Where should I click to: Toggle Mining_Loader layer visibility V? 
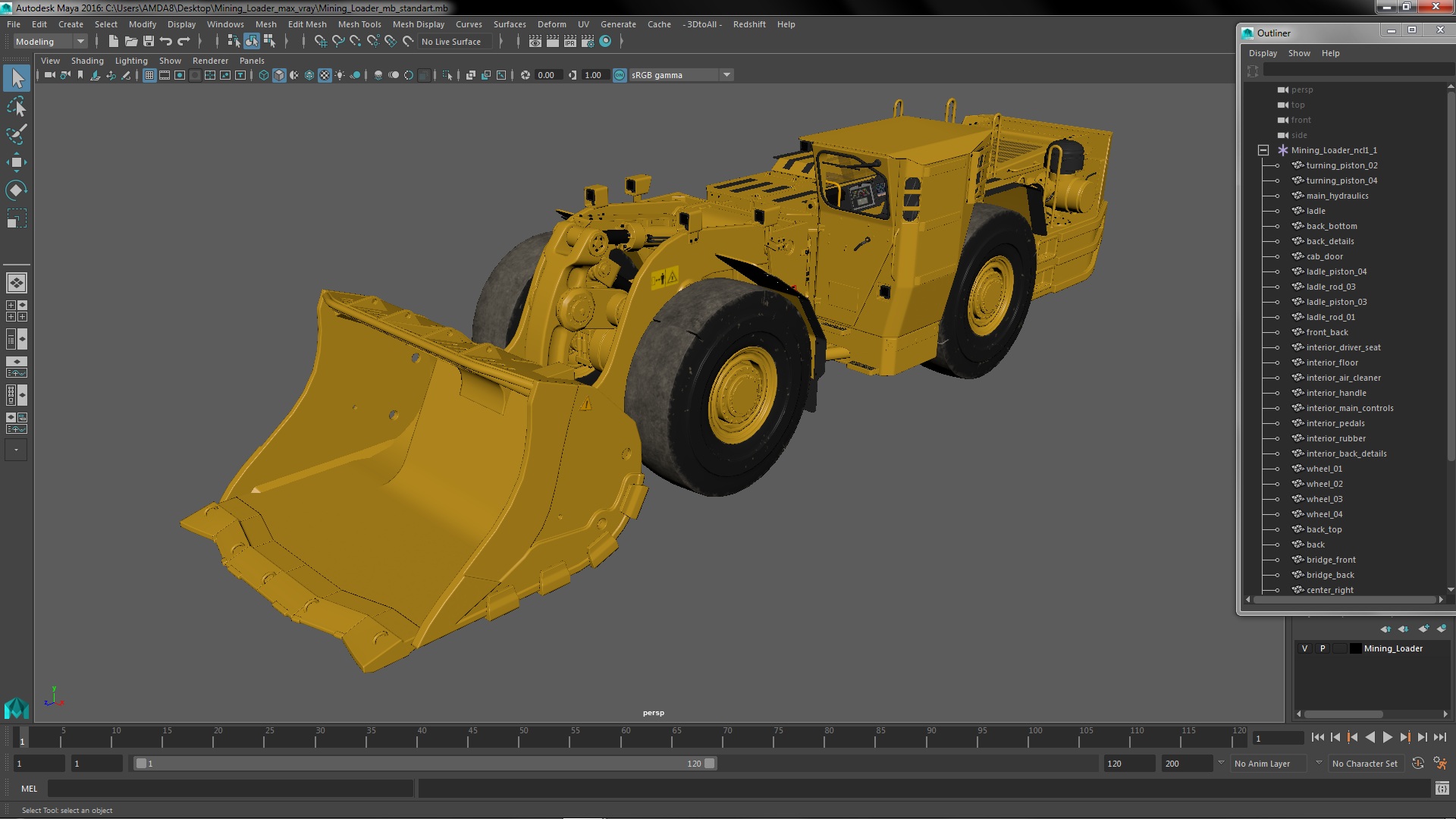coord(1304,648)
